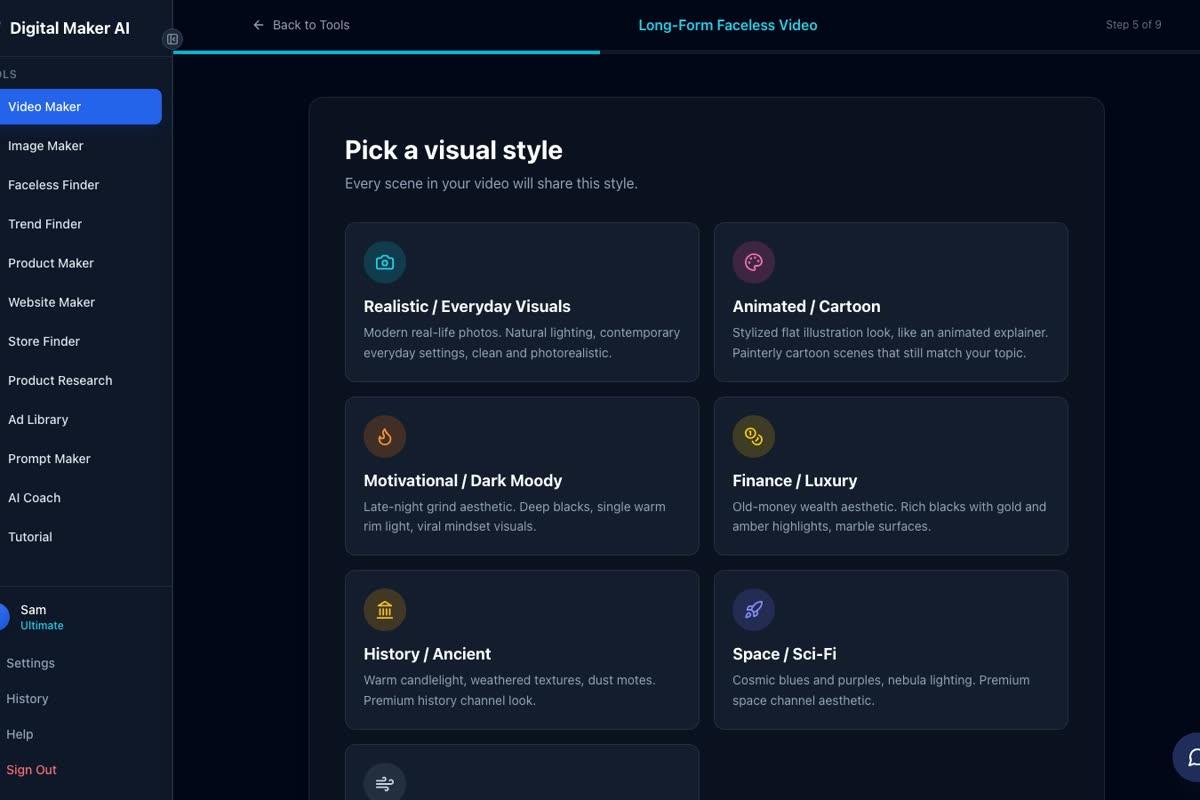The height and width of the screenshot is (800, 1200).
Task: Click the Pick a visual style heading
Action: [454, 150]
